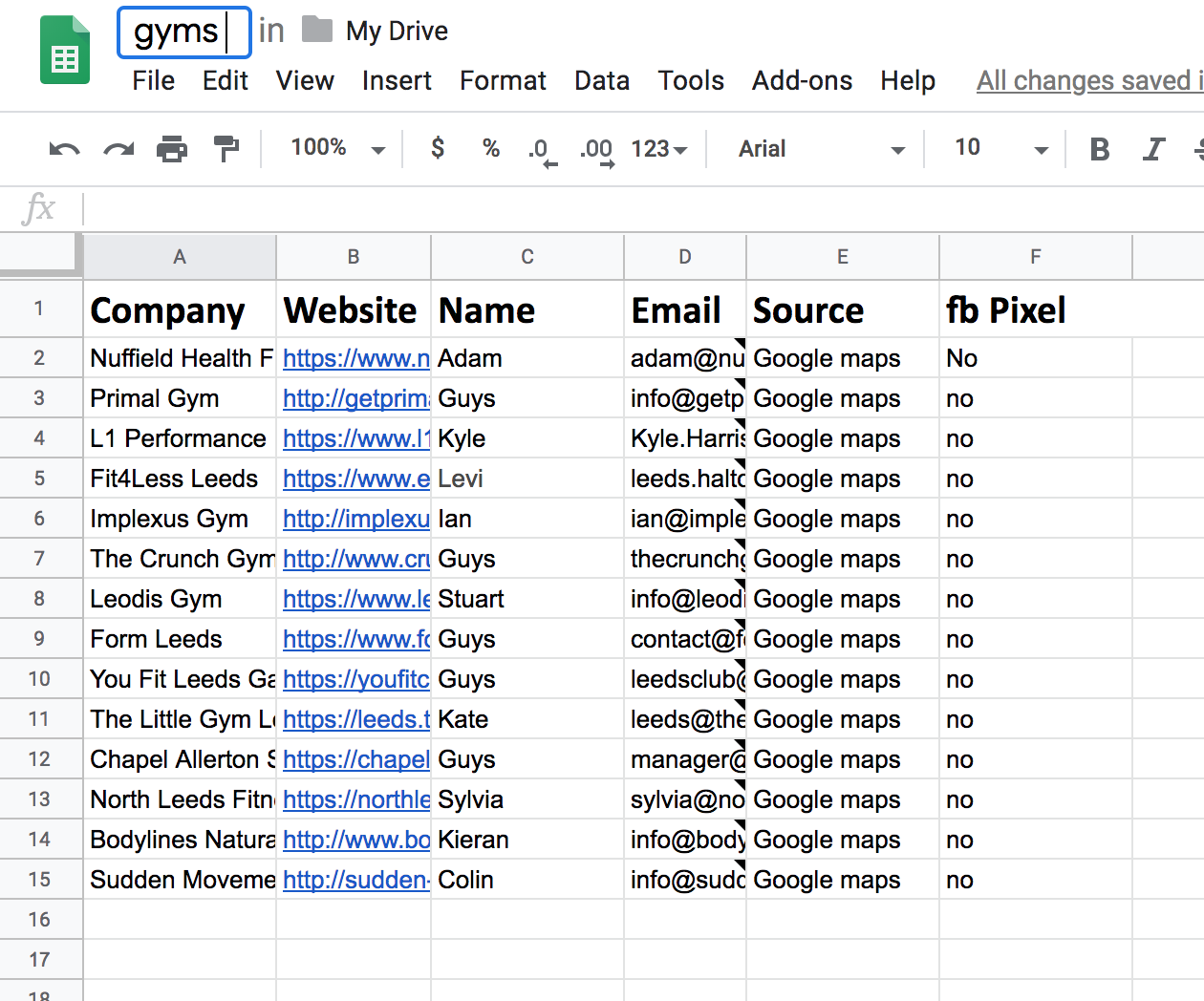The height and width of the screenshot is (1001, 1204).
Task: Select column F header
Action: 1036,256
